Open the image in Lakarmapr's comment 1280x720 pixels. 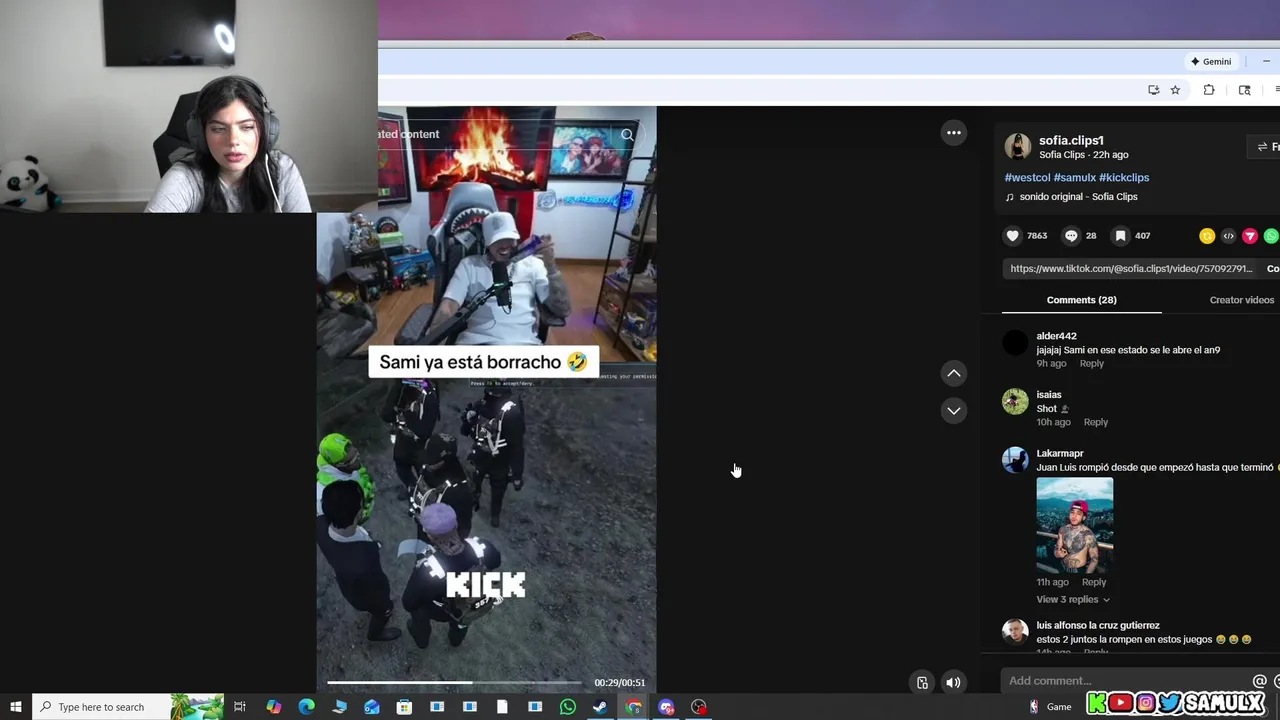coord(1074,525)
